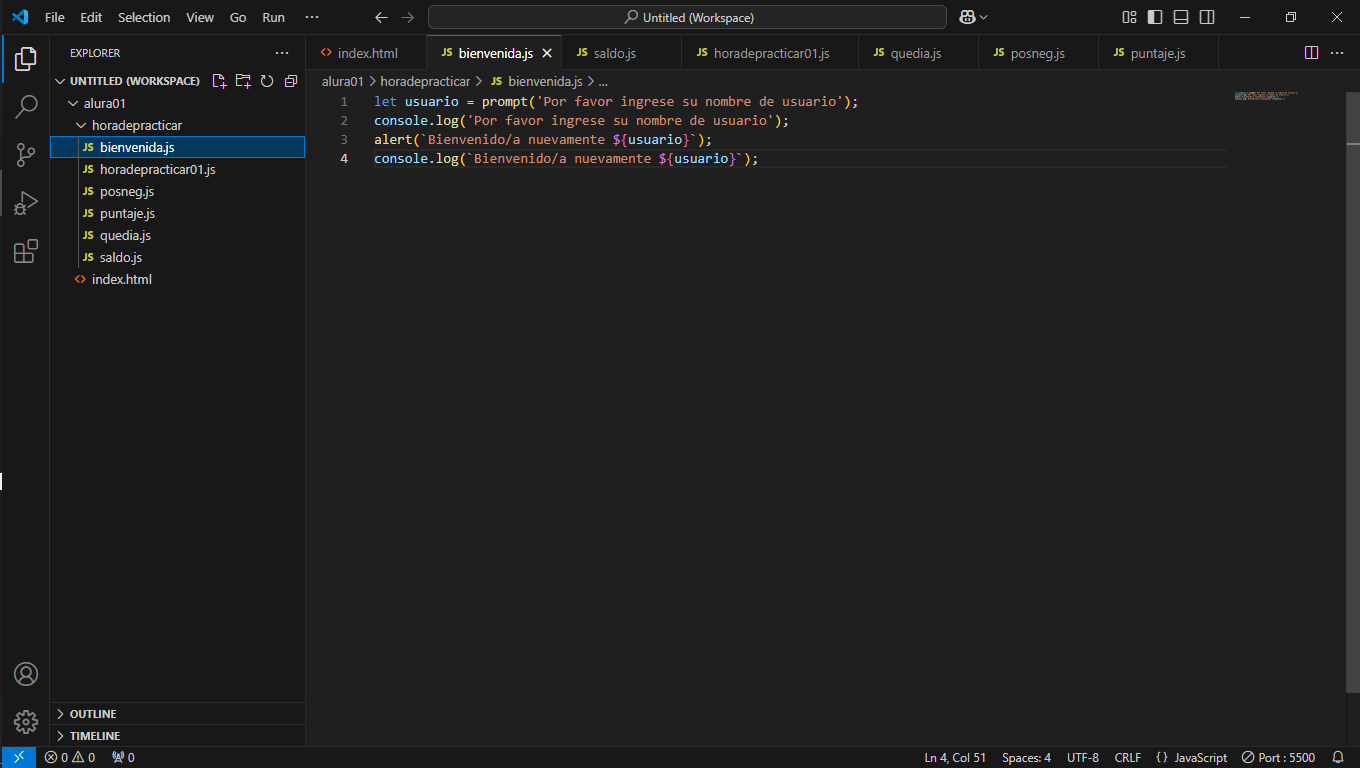Click the New File icon in Explorer
The height and width of the screenshot is (768, 1360).
pyautogui.click(x=219, y=81)
